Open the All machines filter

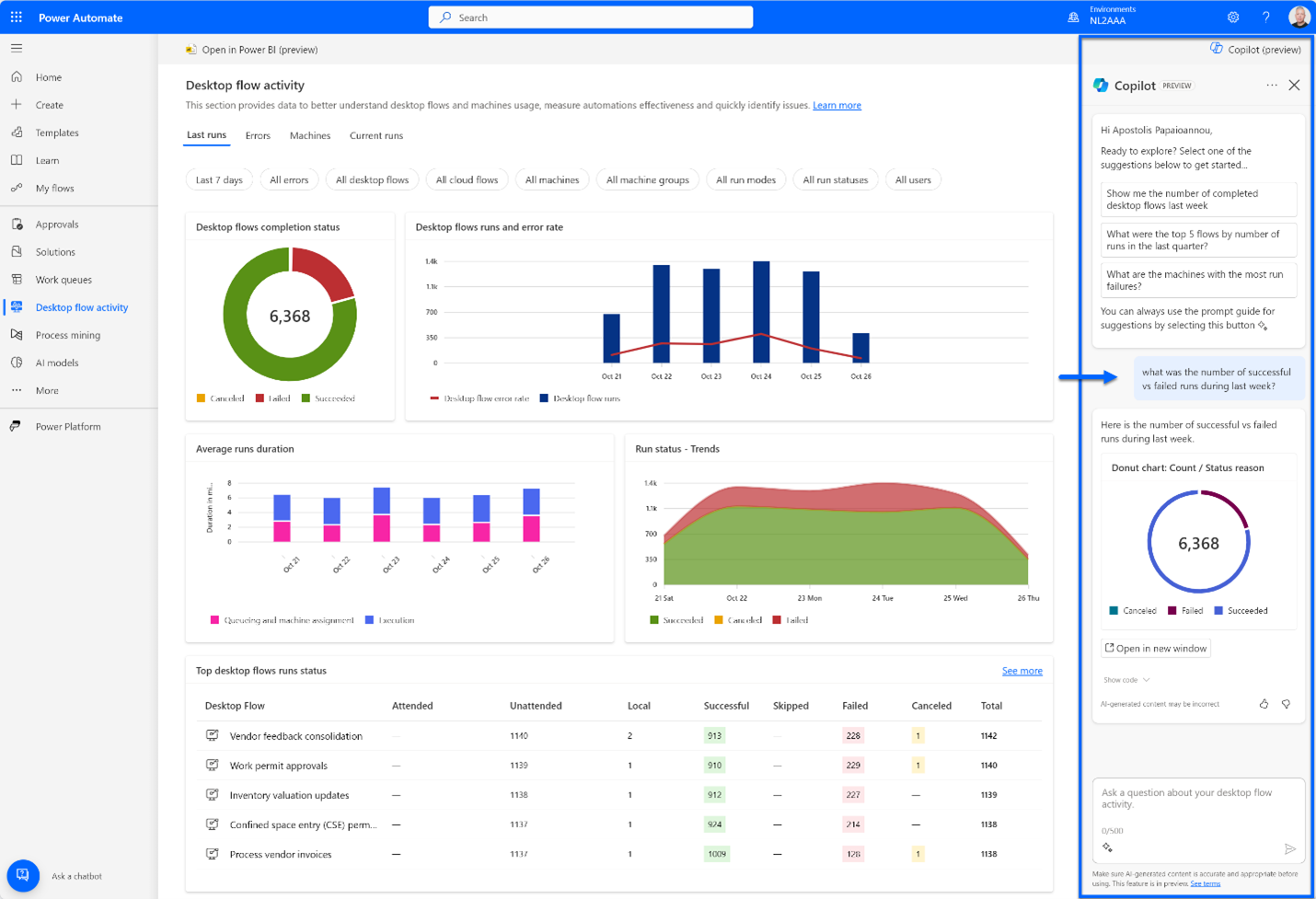point(552,179)
